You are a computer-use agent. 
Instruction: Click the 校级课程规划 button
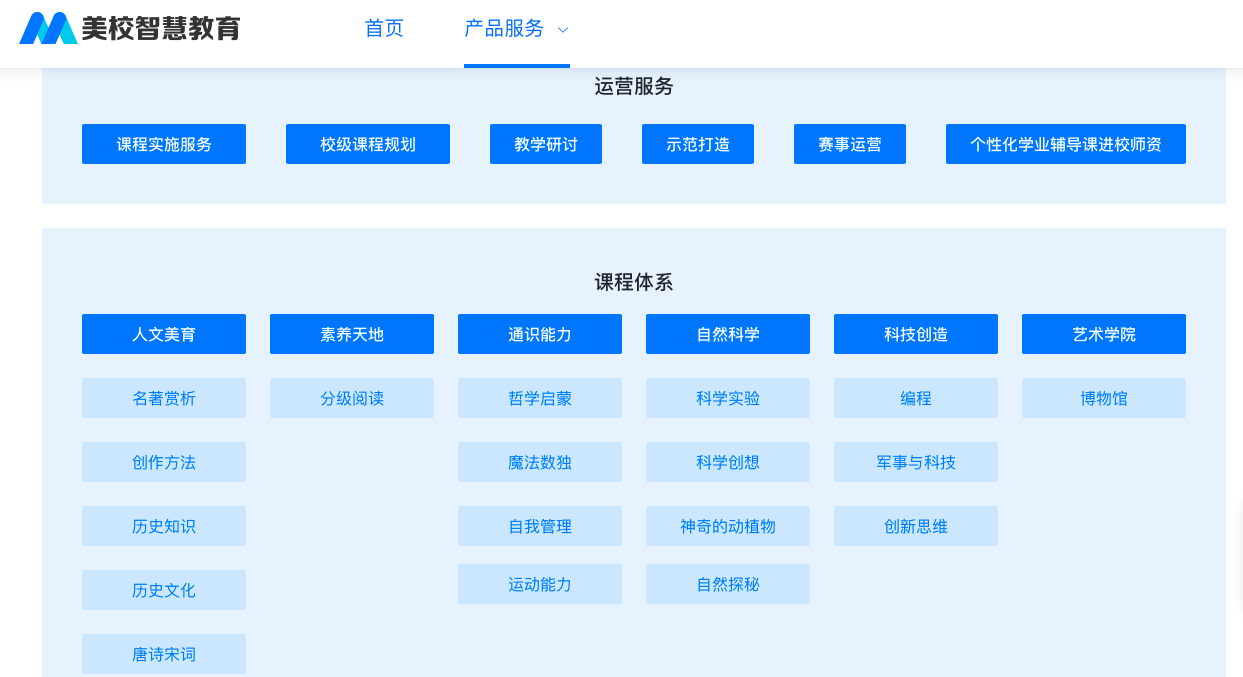(x=367, y=143)
